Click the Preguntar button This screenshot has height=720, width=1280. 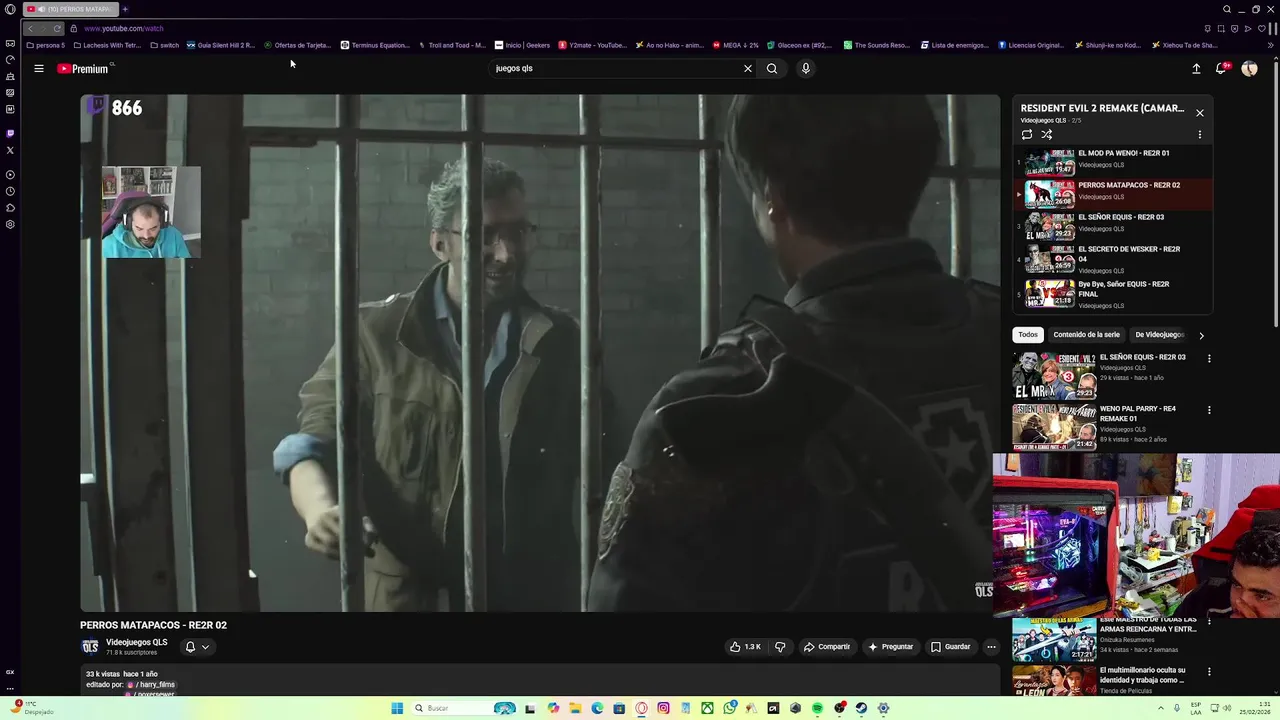click(x=890, y=647)
